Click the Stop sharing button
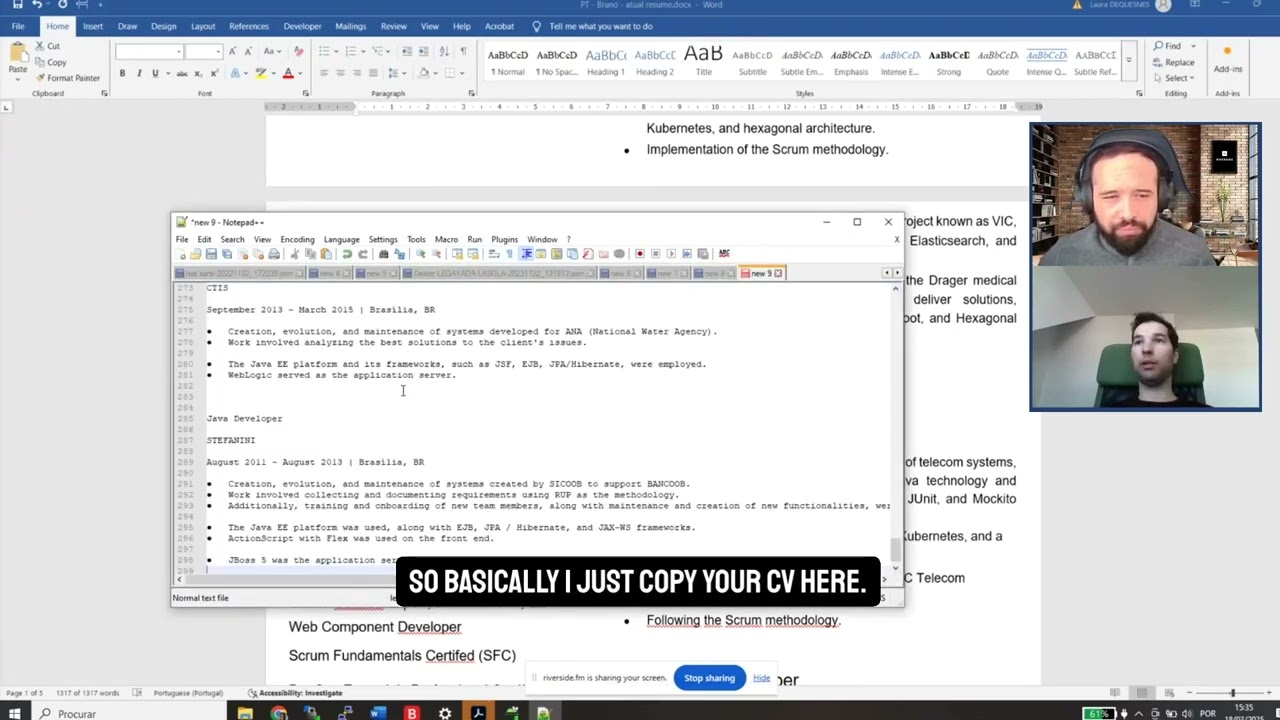 [x=709, y=678]
